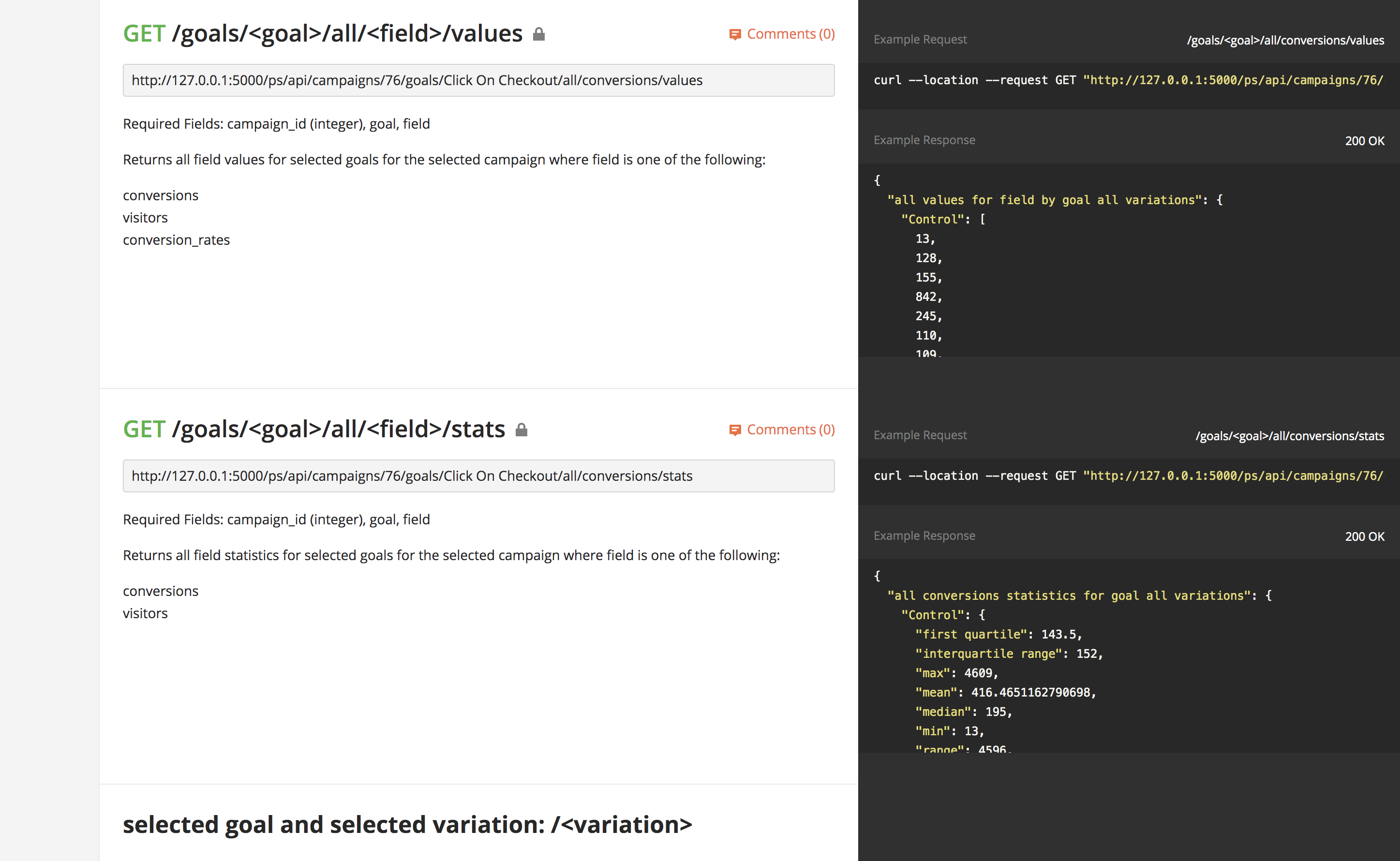Click the 'selected goal and selected variation' section heading
The width and height of the screenshot is (1400, 861).
coord(407,825)
